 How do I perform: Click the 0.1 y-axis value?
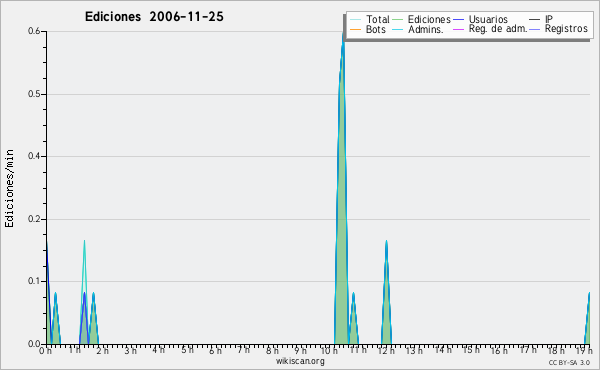(x=34, y=281)
